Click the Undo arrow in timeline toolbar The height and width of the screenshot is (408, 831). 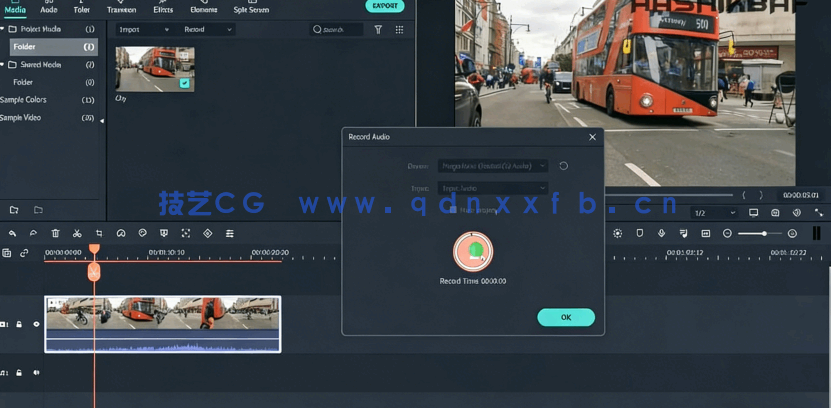pos(12,233)
